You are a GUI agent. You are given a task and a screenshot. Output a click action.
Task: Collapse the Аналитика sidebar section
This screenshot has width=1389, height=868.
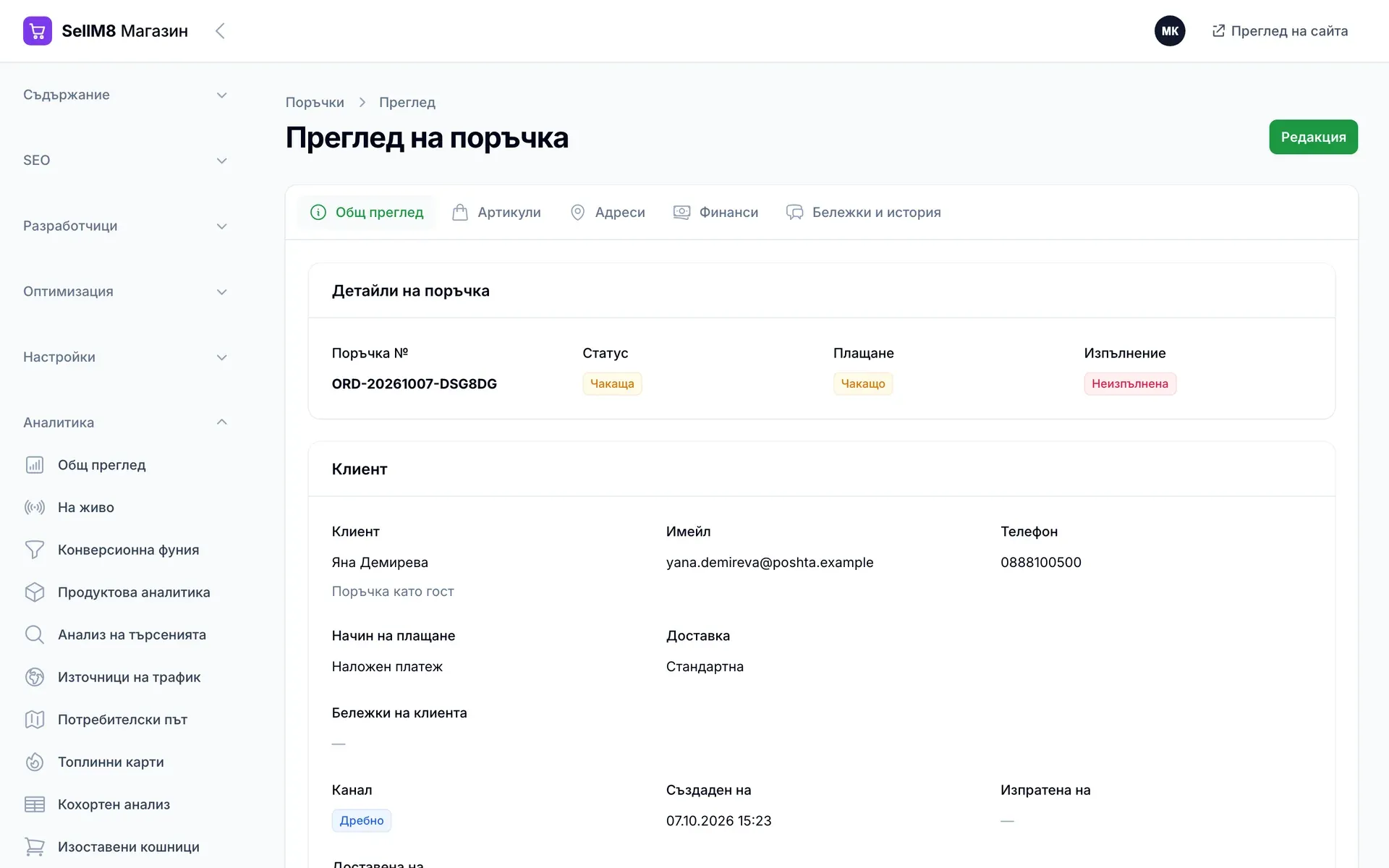click(125, 422)
